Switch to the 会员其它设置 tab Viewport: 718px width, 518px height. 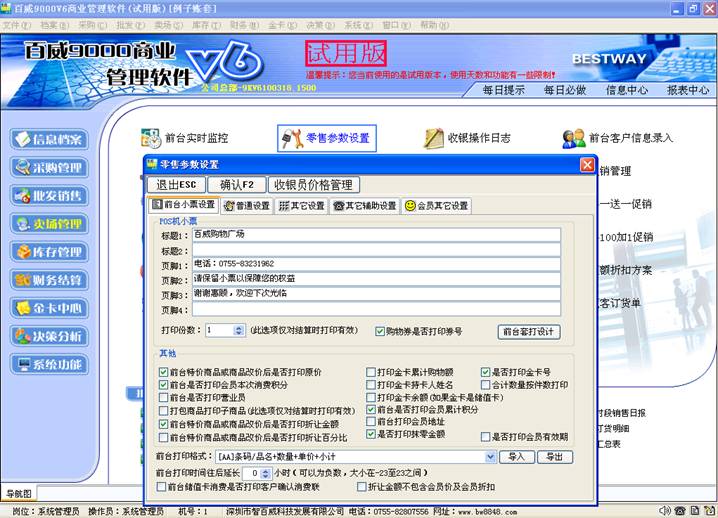(x=436, y=206)
